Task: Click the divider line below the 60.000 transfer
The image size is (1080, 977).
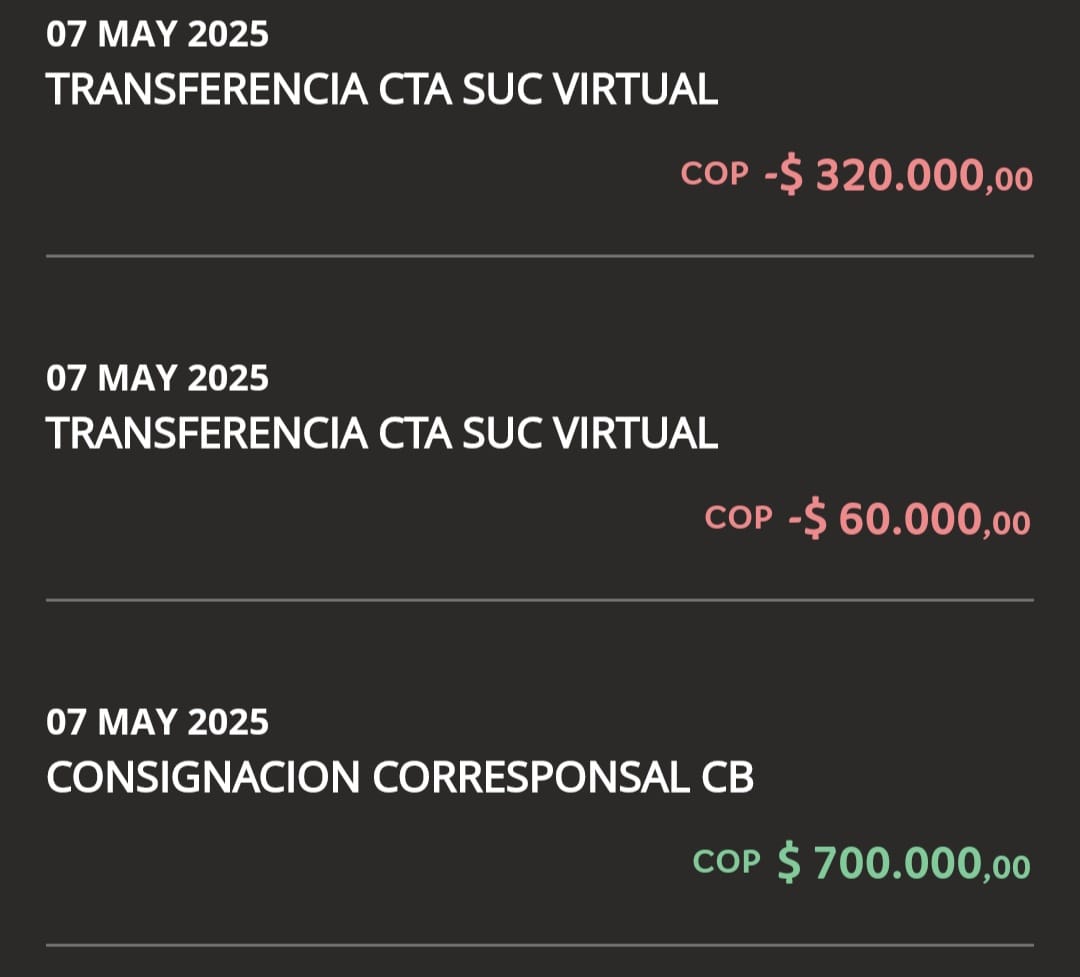Action: coord(540,600)
